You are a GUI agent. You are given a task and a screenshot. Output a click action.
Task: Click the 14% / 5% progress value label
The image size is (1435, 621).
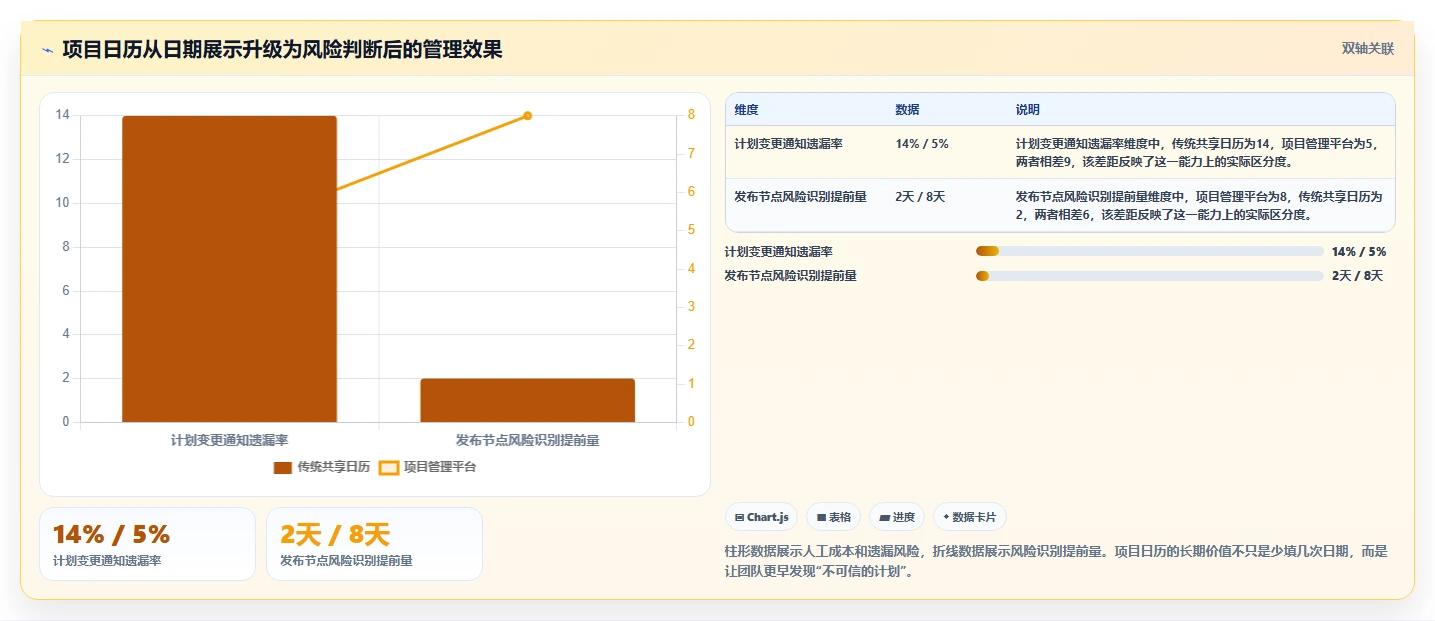point(1359,252)
